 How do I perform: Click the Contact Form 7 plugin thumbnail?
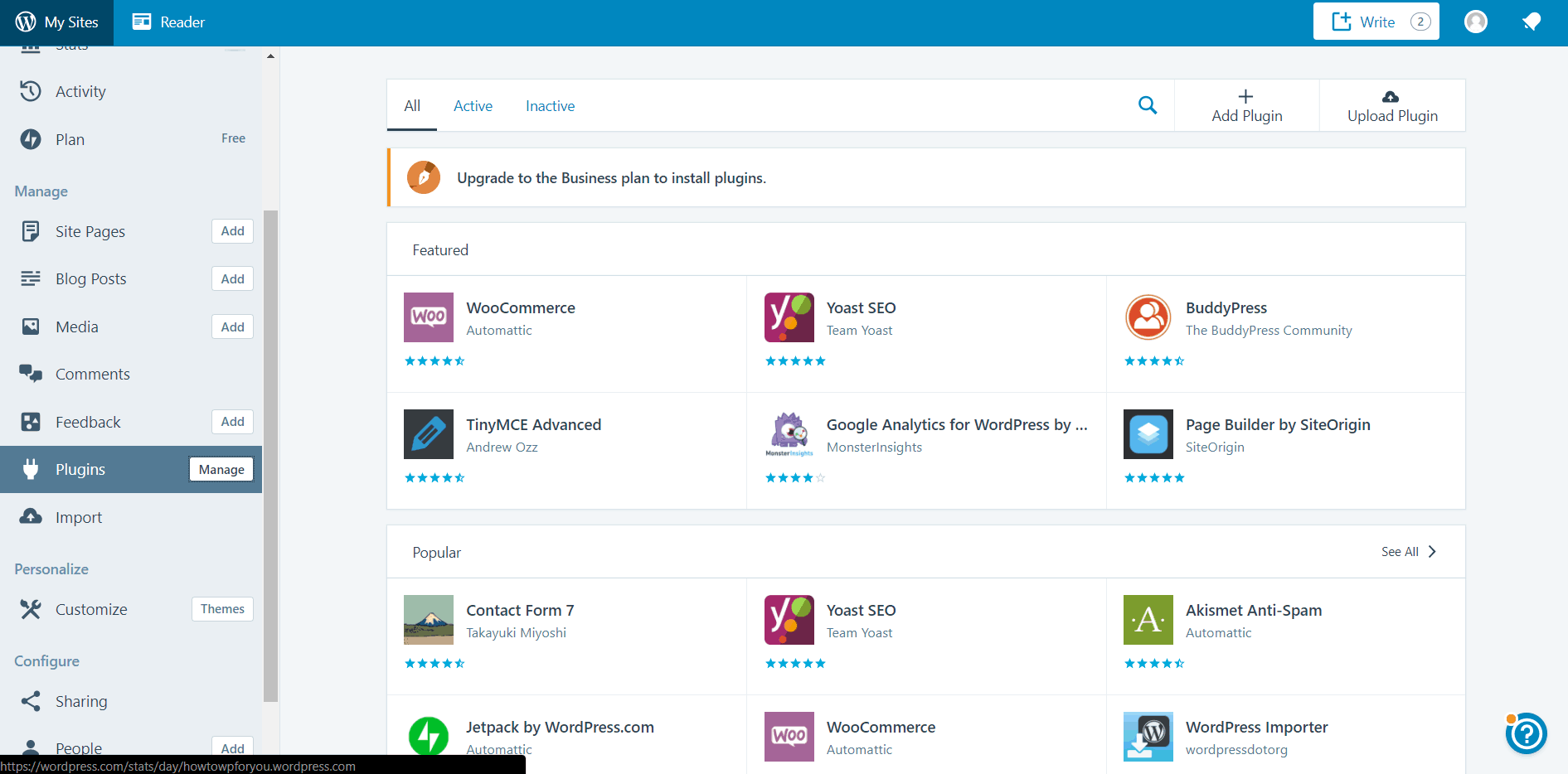tap(429, 620)
